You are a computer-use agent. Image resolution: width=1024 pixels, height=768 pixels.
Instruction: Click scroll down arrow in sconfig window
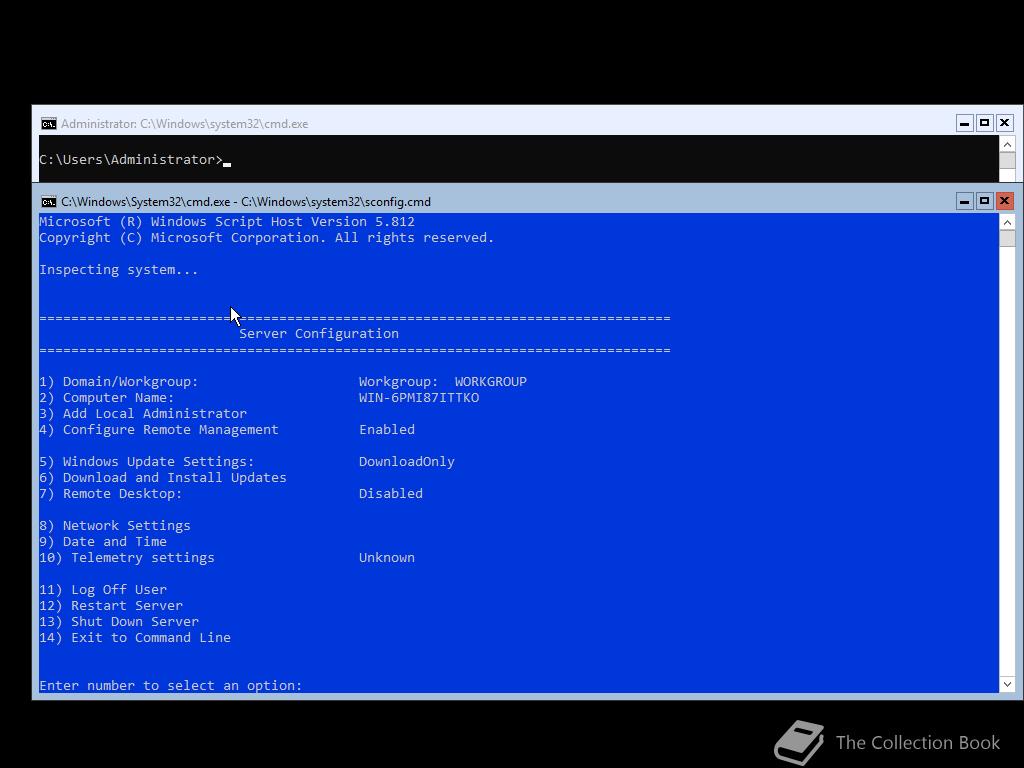1007,684
